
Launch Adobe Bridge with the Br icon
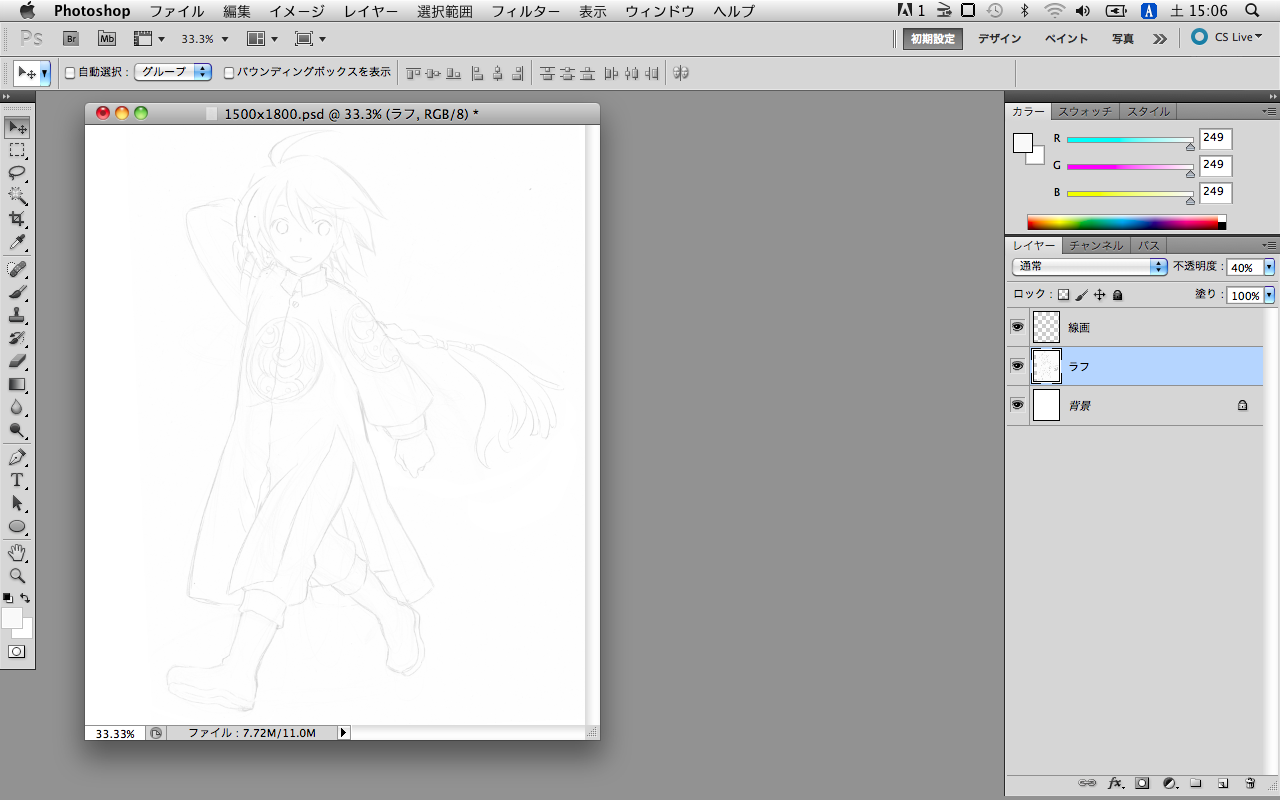click(71, 38)
